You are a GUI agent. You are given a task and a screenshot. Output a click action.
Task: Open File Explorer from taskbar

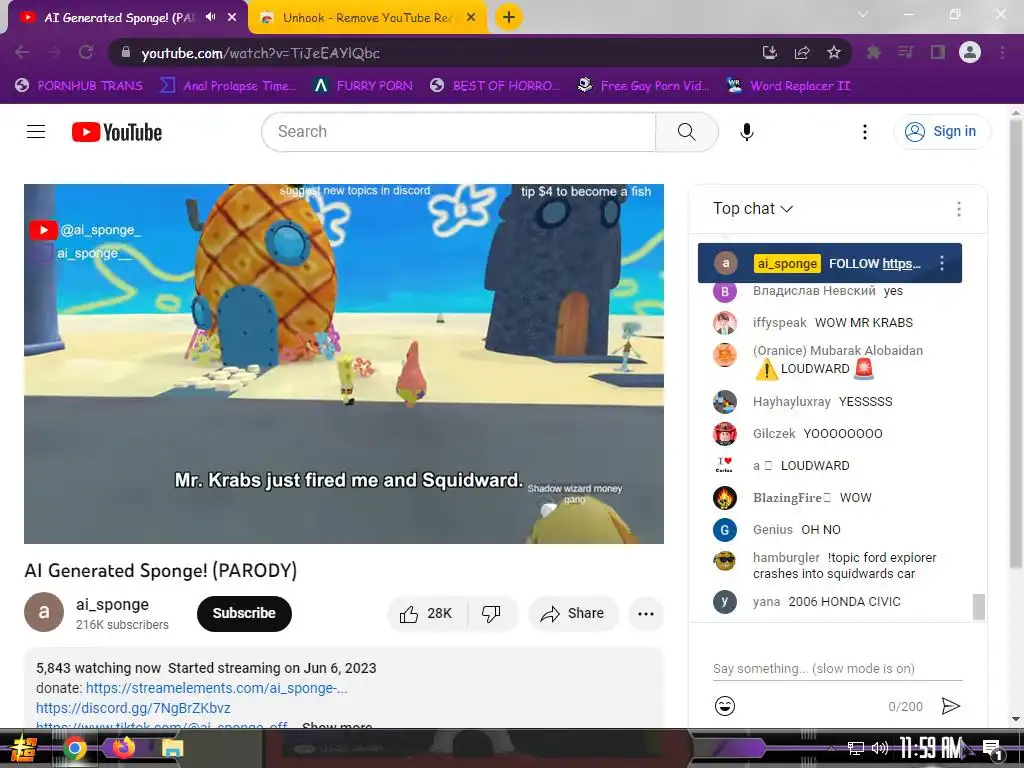point(172,748)
